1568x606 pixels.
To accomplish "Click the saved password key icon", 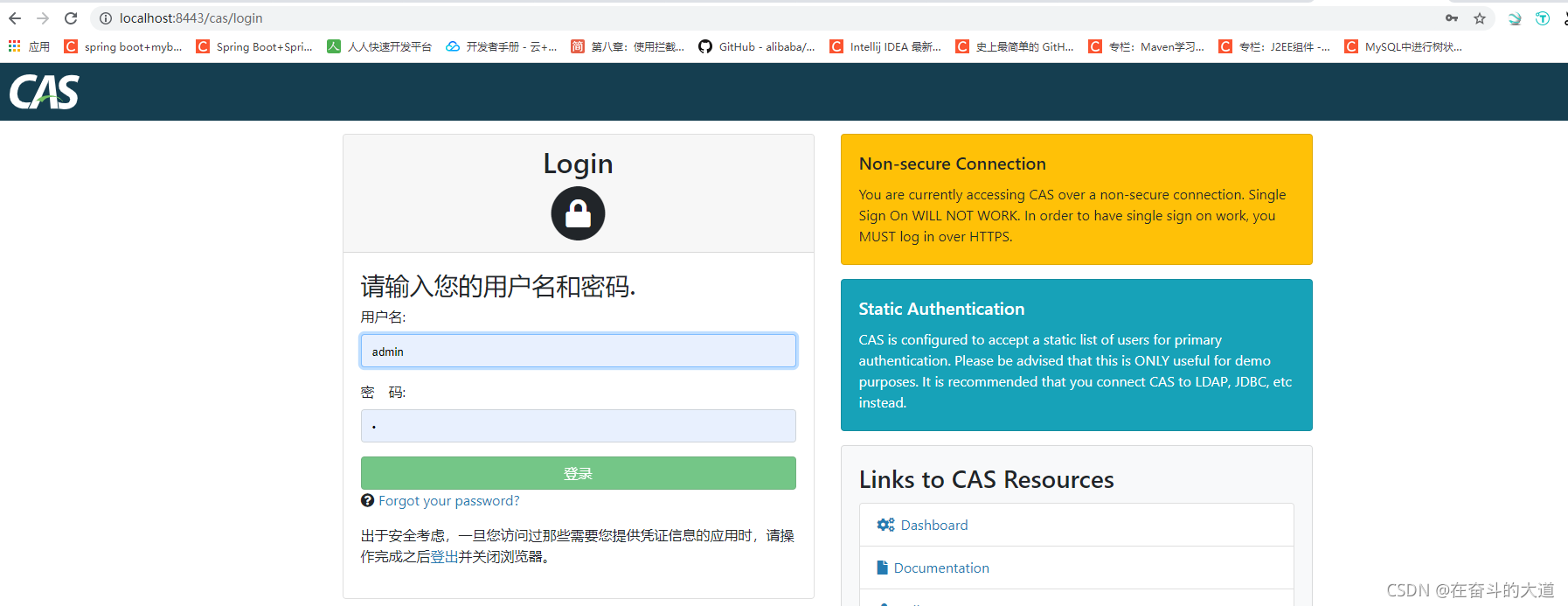I will pyautogui.click(x=1452, y=18).
